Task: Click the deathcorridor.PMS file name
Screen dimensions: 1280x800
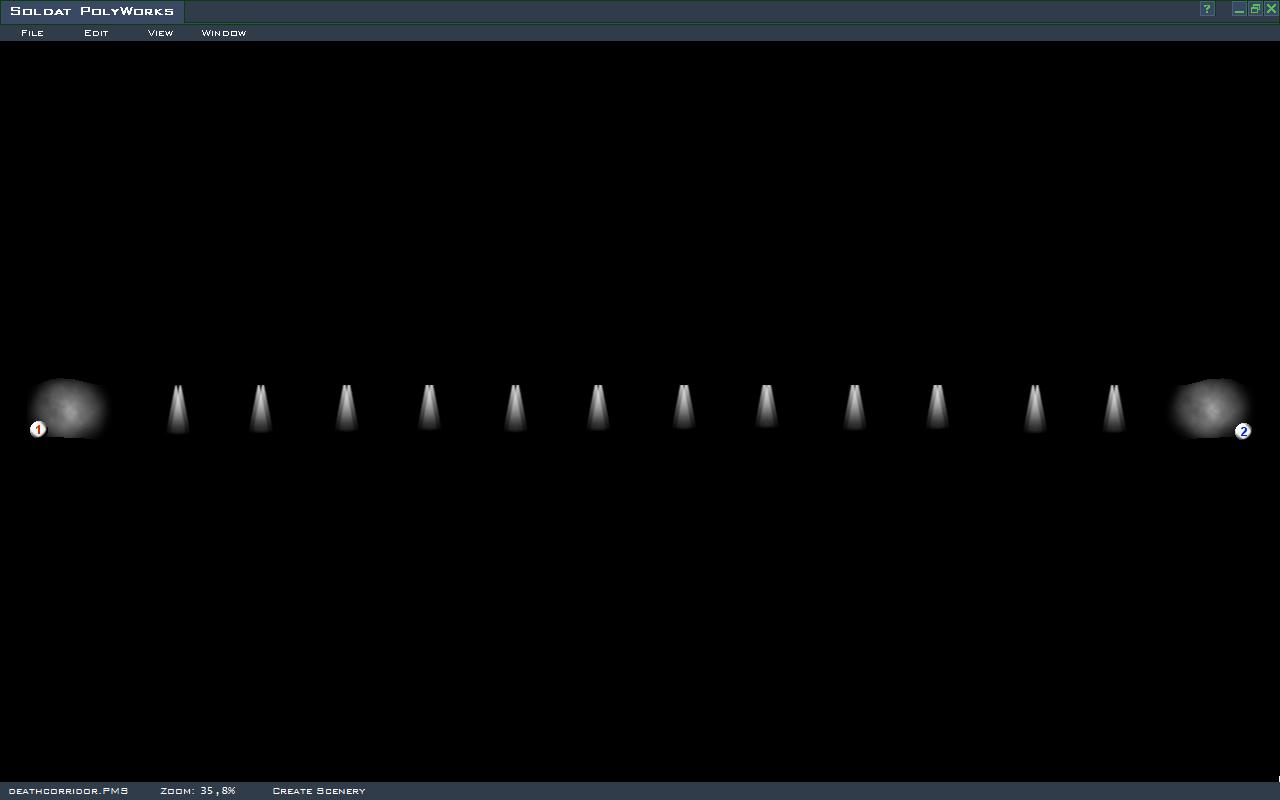Action: pyautogui.click(x=68, y=791)
